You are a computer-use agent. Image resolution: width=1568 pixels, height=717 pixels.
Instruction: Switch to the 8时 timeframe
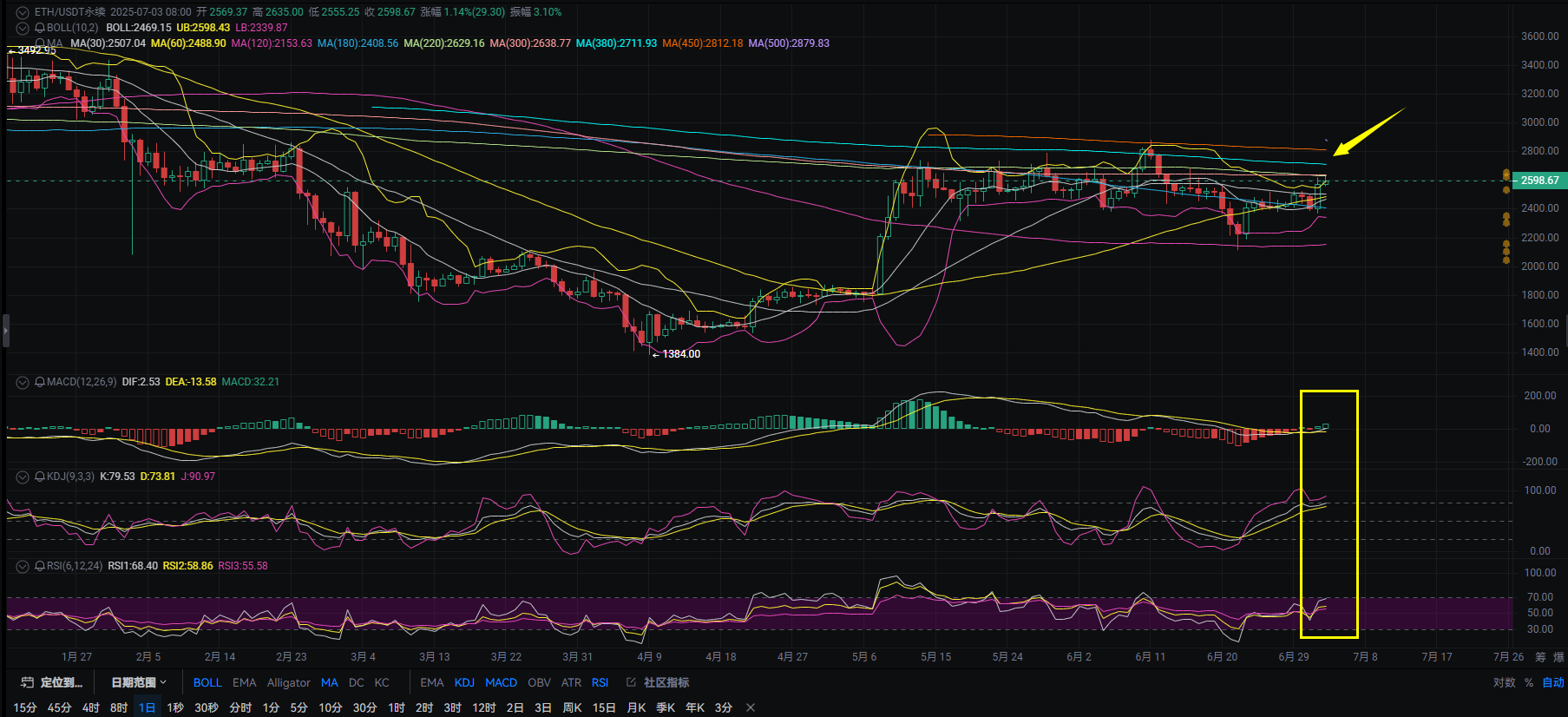119,707
